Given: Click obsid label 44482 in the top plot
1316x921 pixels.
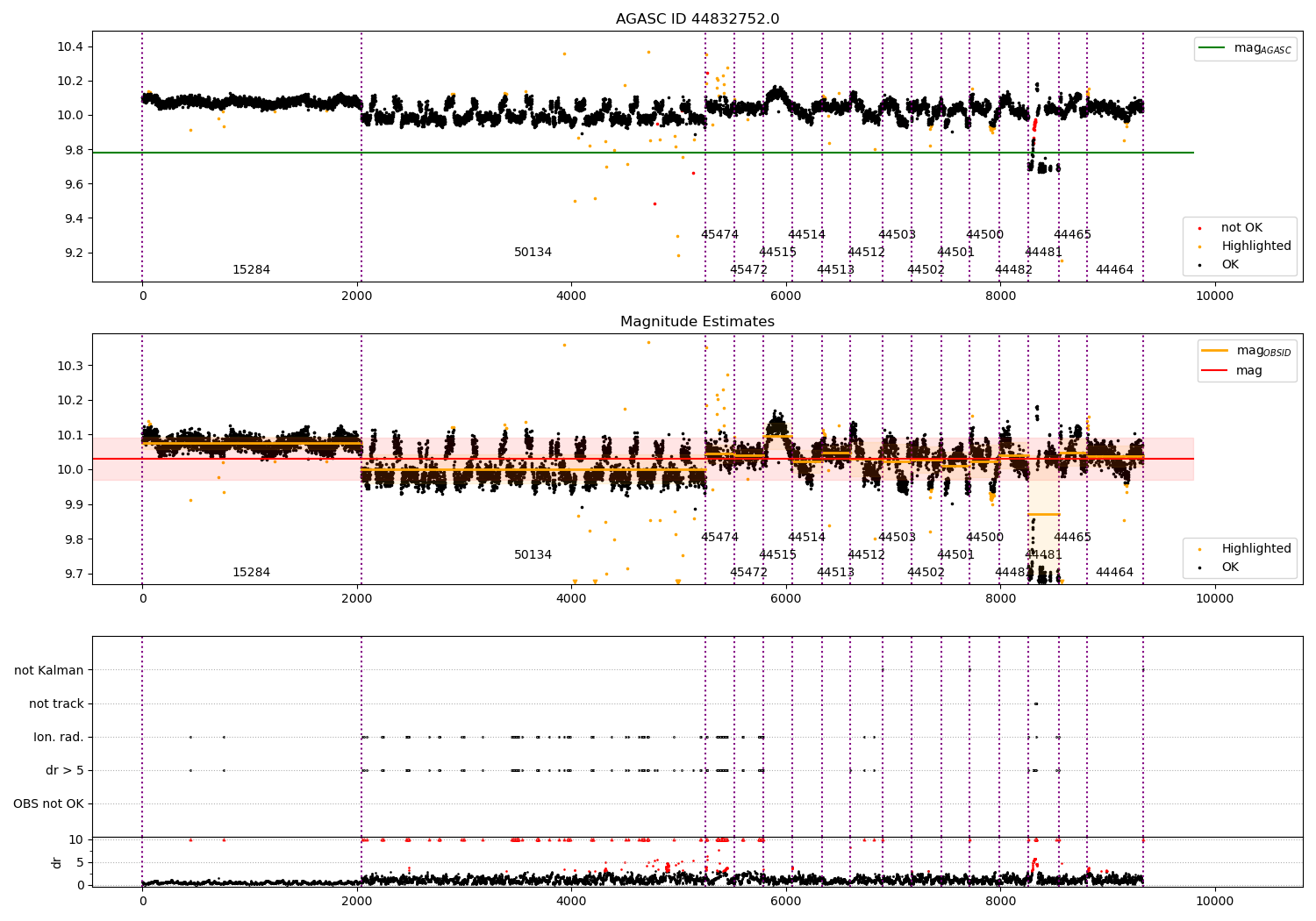Looking at the screenshot, I should tap(1013, 270).
